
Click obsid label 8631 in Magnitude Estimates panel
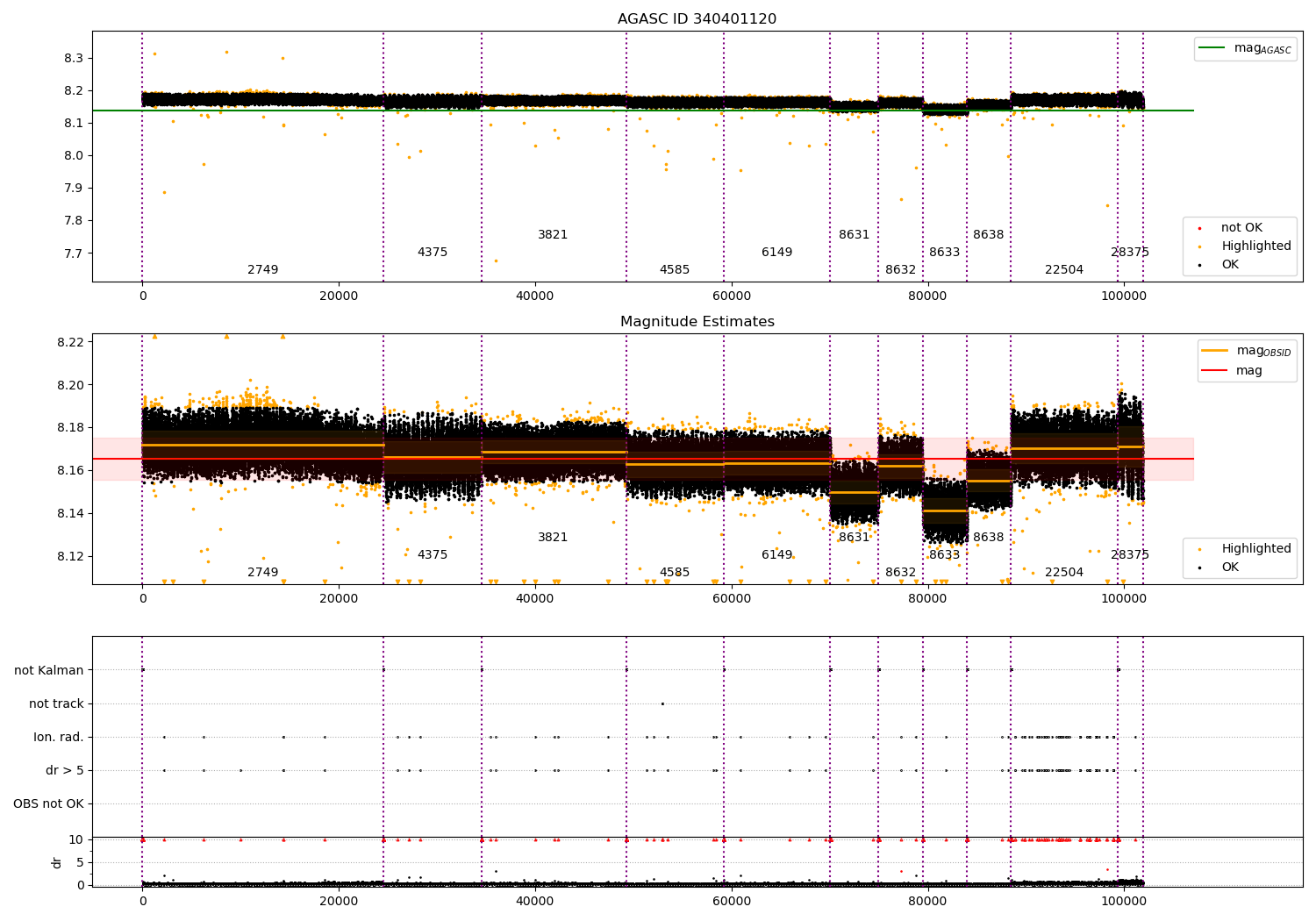pyautogui.click(x=854, y=538)
